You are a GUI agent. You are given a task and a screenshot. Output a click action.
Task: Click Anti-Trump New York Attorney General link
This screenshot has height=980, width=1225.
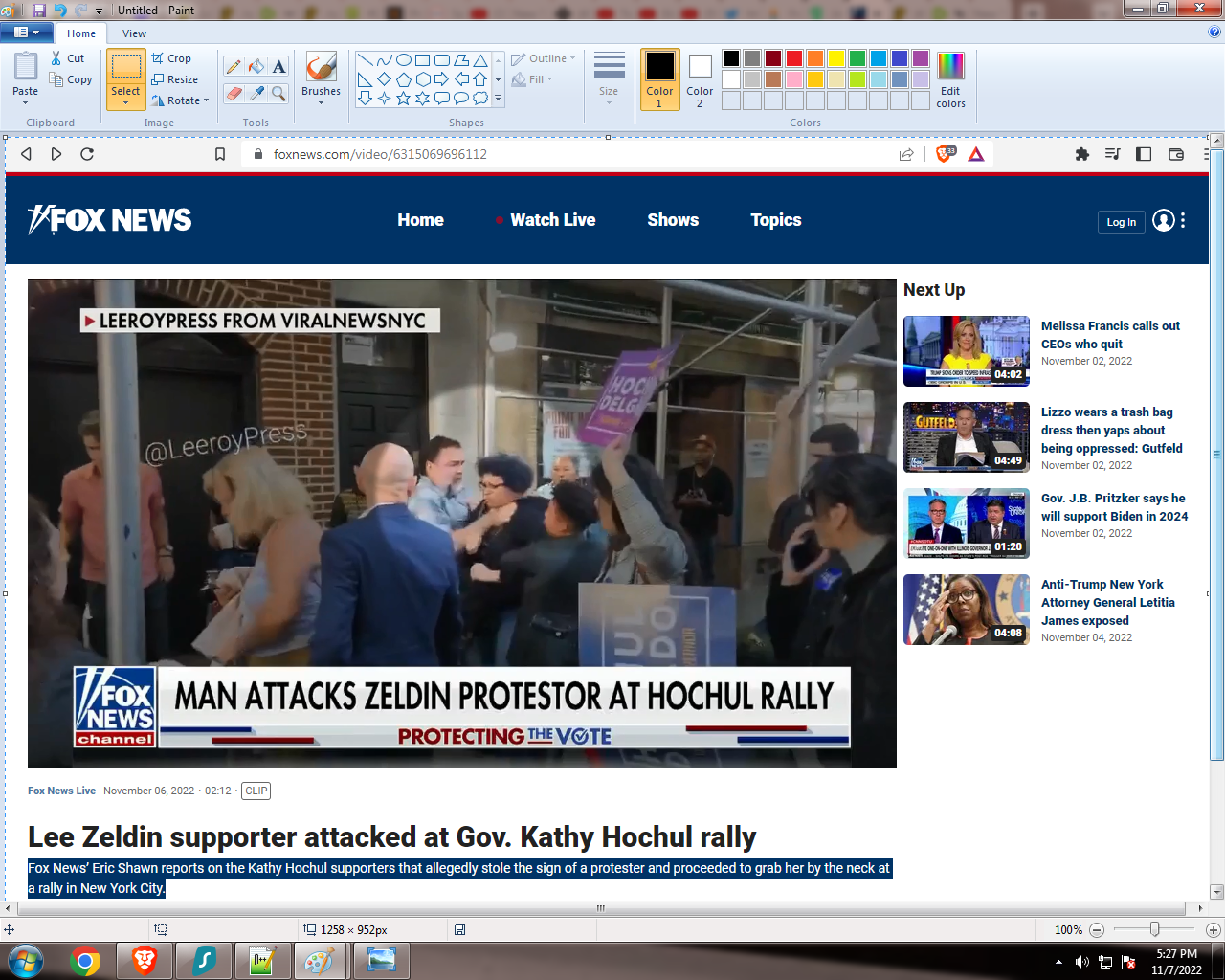[x=1108, y=602]
